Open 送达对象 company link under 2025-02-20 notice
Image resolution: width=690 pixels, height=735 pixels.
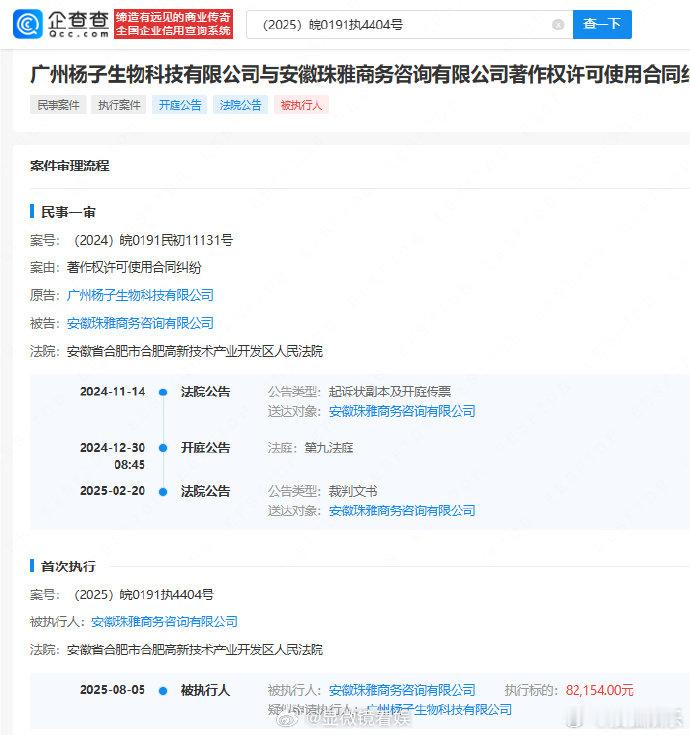pyautogui.click(x=402, y=510)
